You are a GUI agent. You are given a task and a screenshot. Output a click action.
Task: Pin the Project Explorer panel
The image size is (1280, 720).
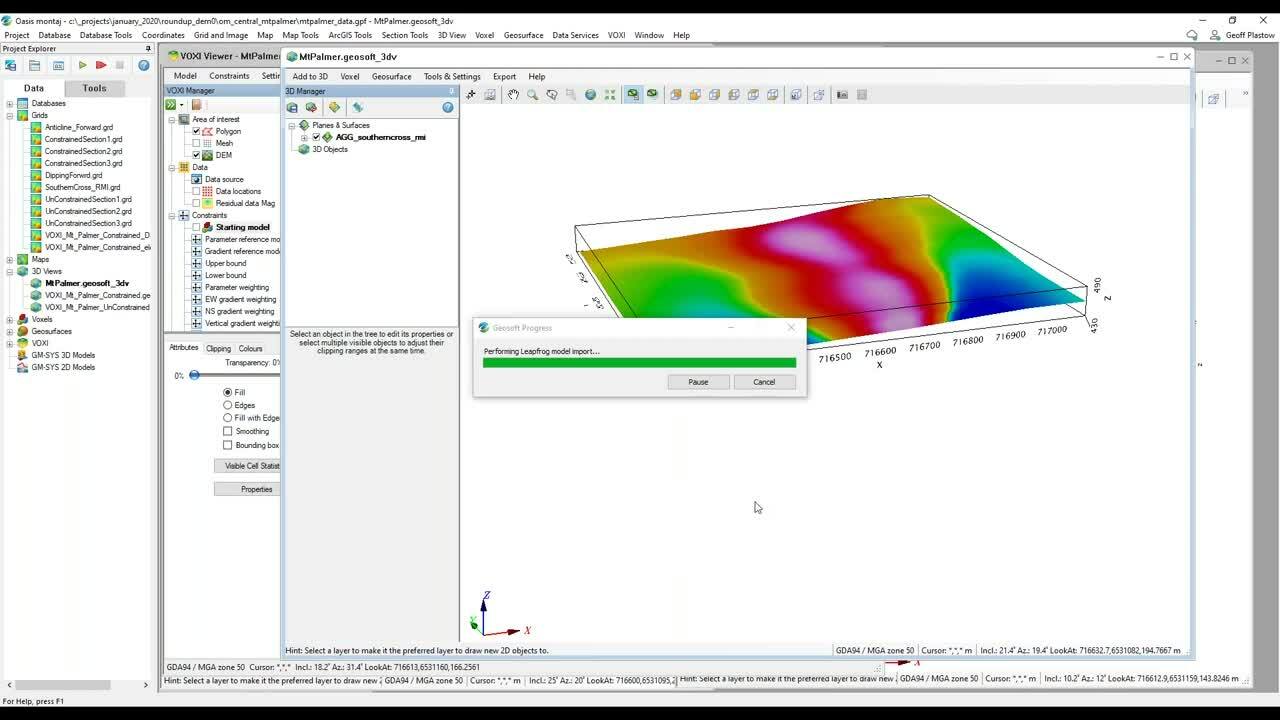click(x=148, y=48)
